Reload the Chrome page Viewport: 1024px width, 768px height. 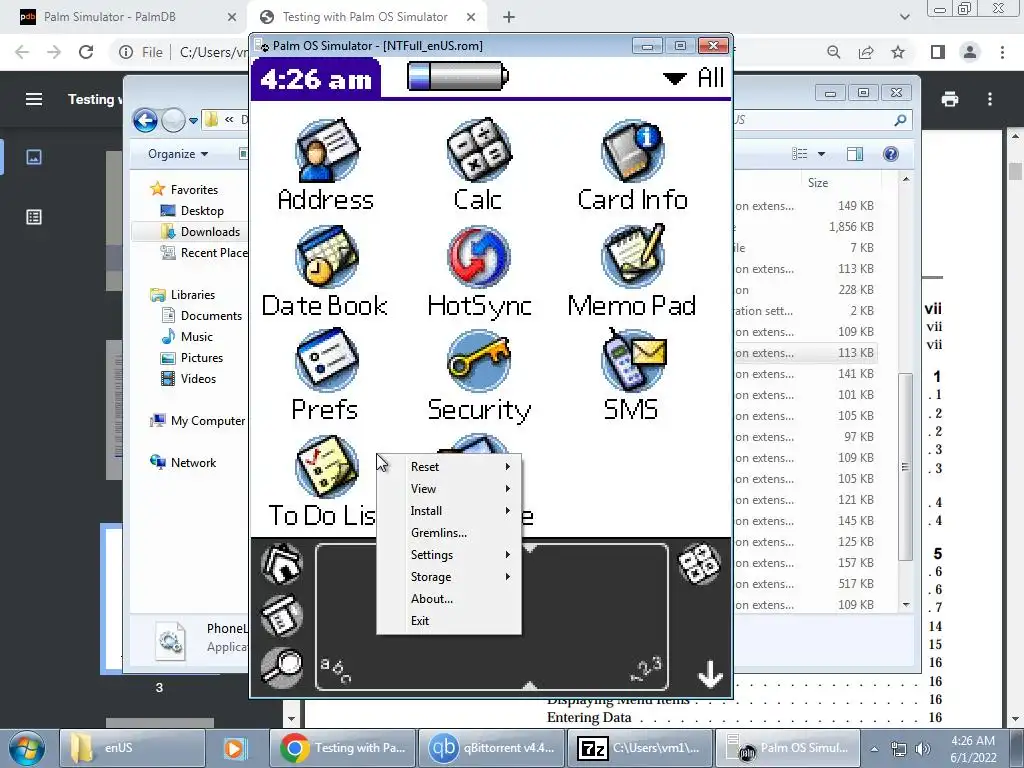point(86,52)
